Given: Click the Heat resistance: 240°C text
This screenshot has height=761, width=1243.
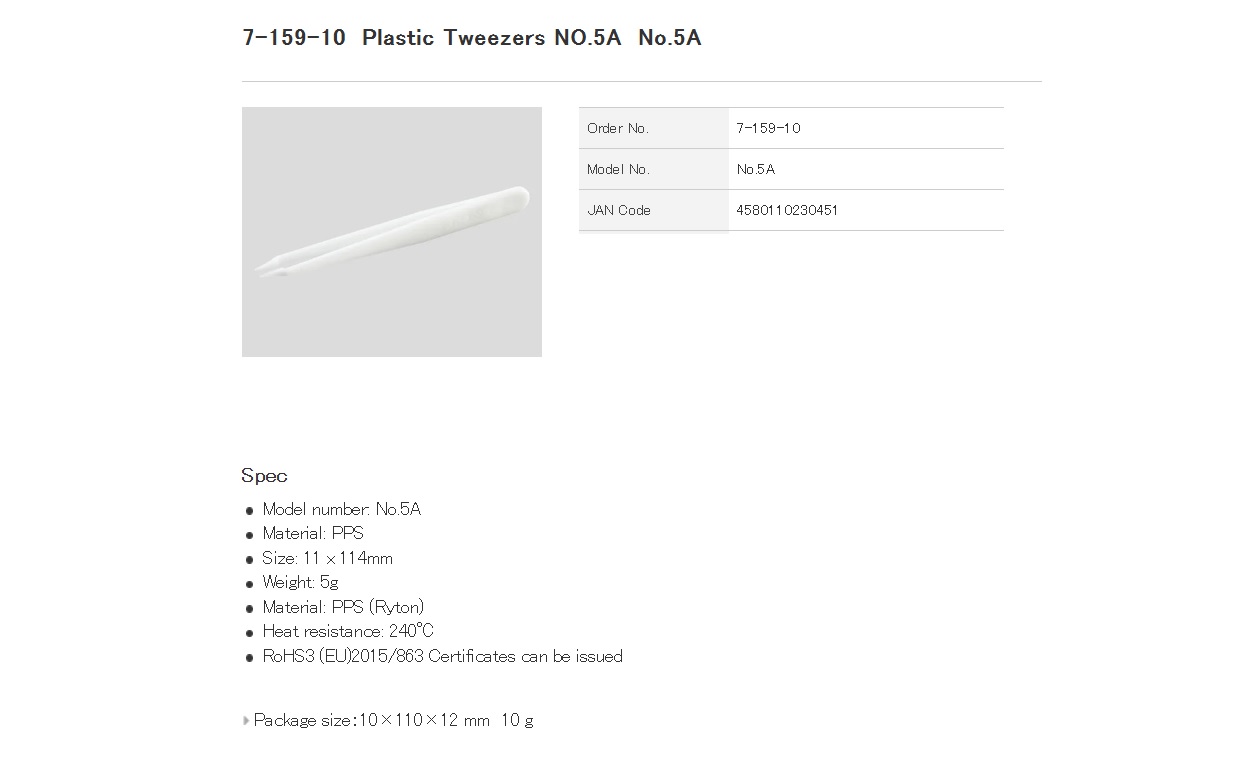Looking at the screenshot, I should click(348, 631).
